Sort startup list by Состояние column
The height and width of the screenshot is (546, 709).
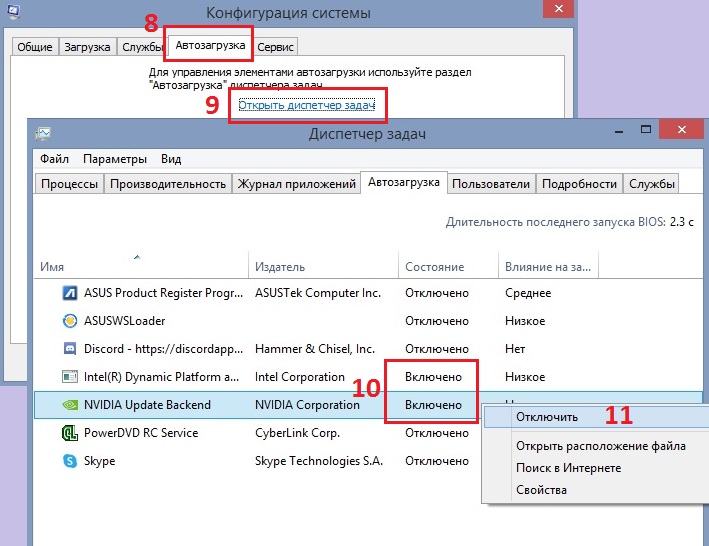click(x=448, y=267)
